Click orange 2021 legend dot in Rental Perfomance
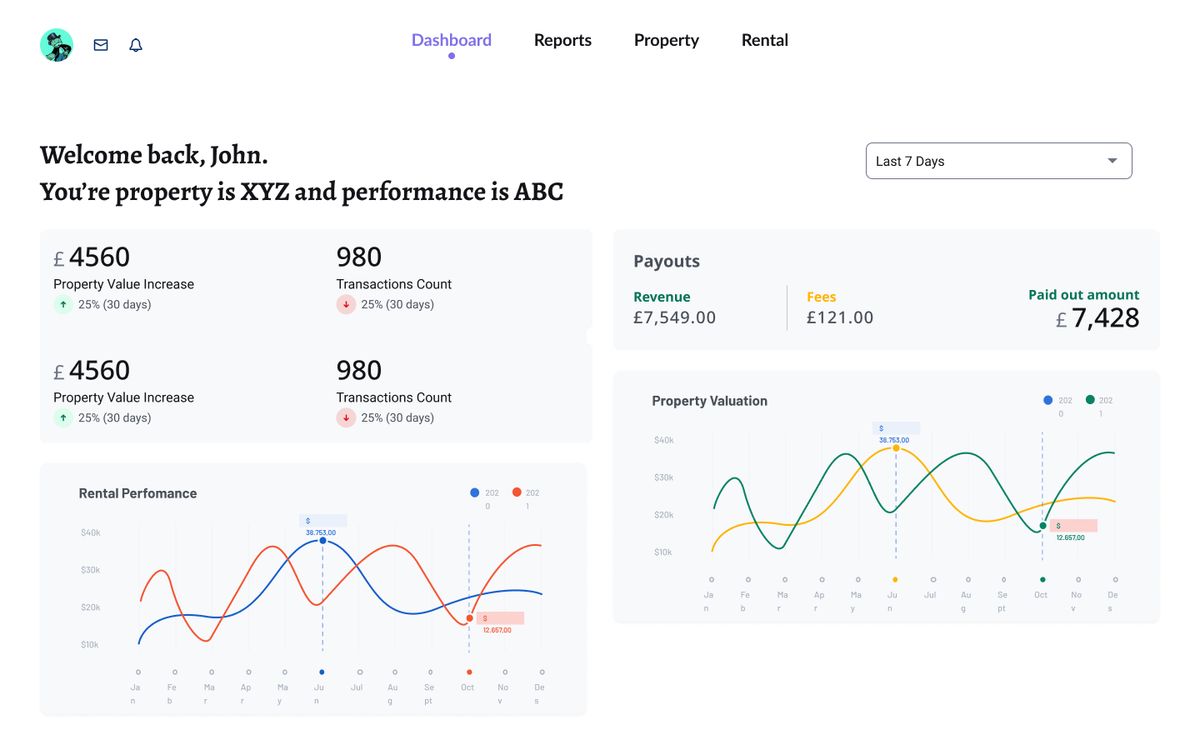Image resolution: width=1200 pixels, height=750 pixels. pyautogui.click(x=516, y=492)
